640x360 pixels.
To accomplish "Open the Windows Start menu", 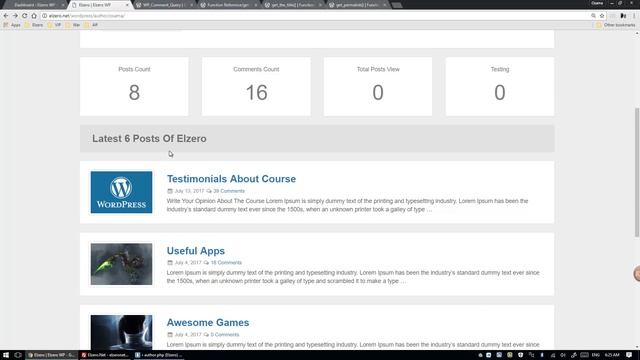I will pos(6,355).
